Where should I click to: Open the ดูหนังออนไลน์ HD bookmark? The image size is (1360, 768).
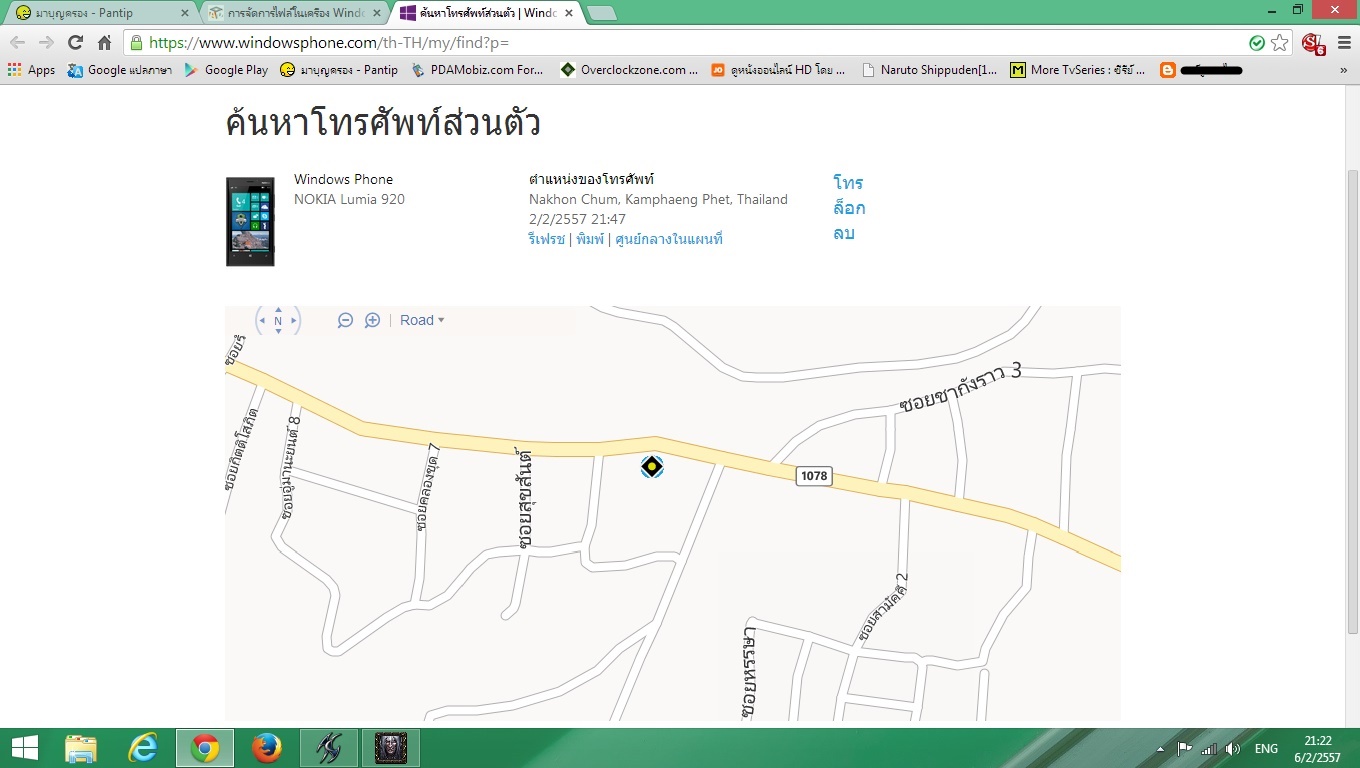point(778,70)
